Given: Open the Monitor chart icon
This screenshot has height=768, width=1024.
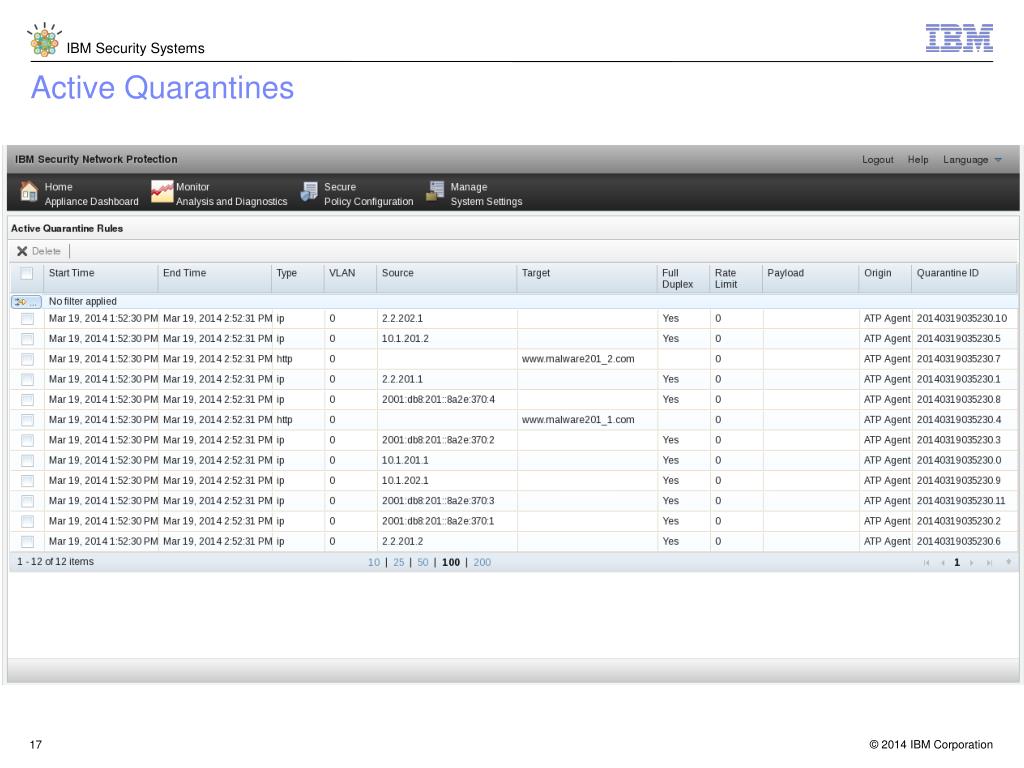Looking at the screenshot, I should tap(162, 192).
